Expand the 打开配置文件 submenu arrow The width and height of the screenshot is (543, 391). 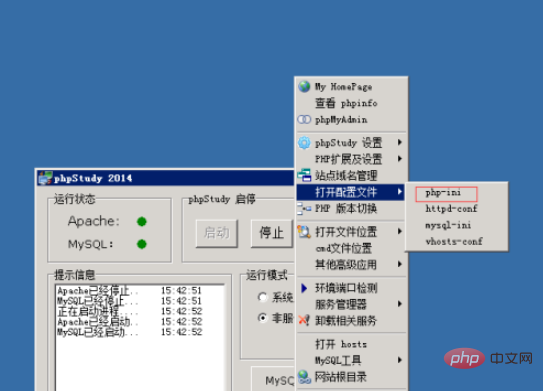point(400,192)
